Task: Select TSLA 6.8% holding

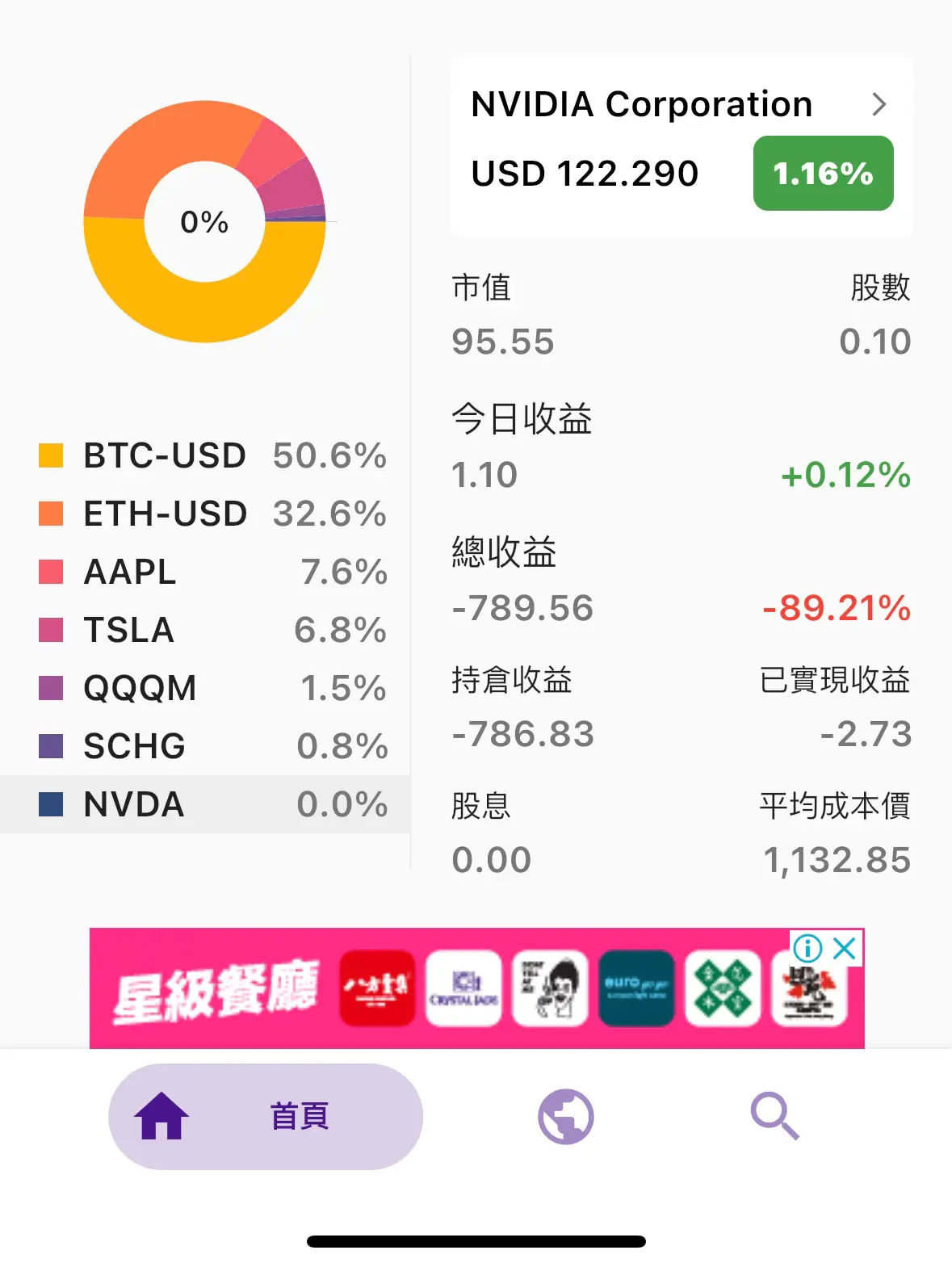Action: 205,630
